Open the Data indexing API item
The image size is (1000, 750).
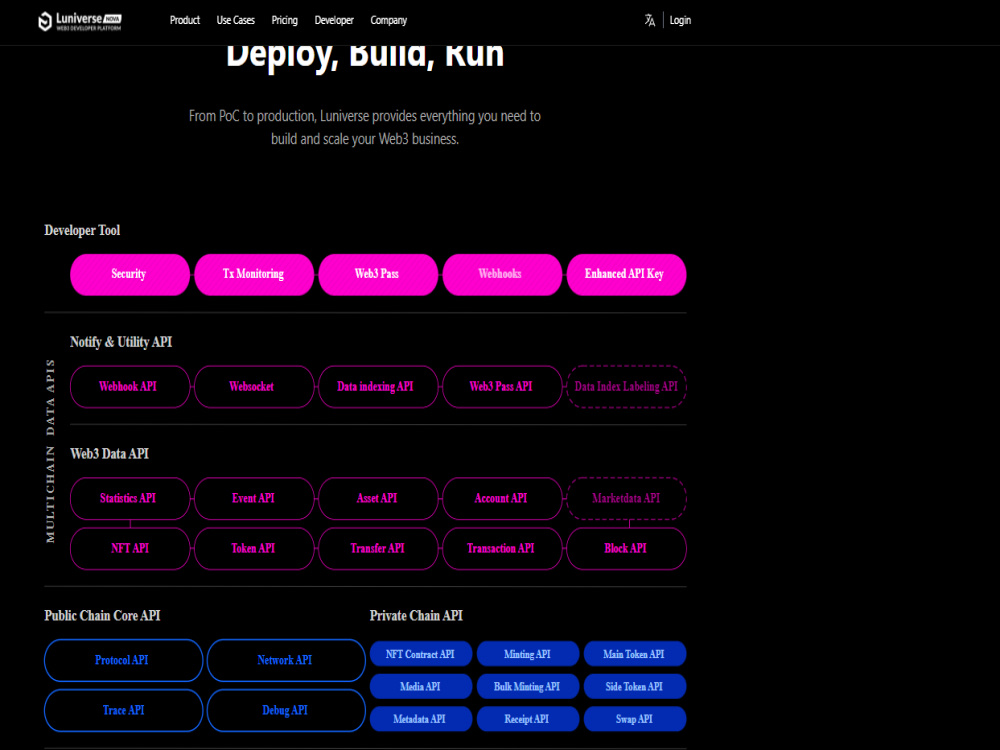pos(378,386)
